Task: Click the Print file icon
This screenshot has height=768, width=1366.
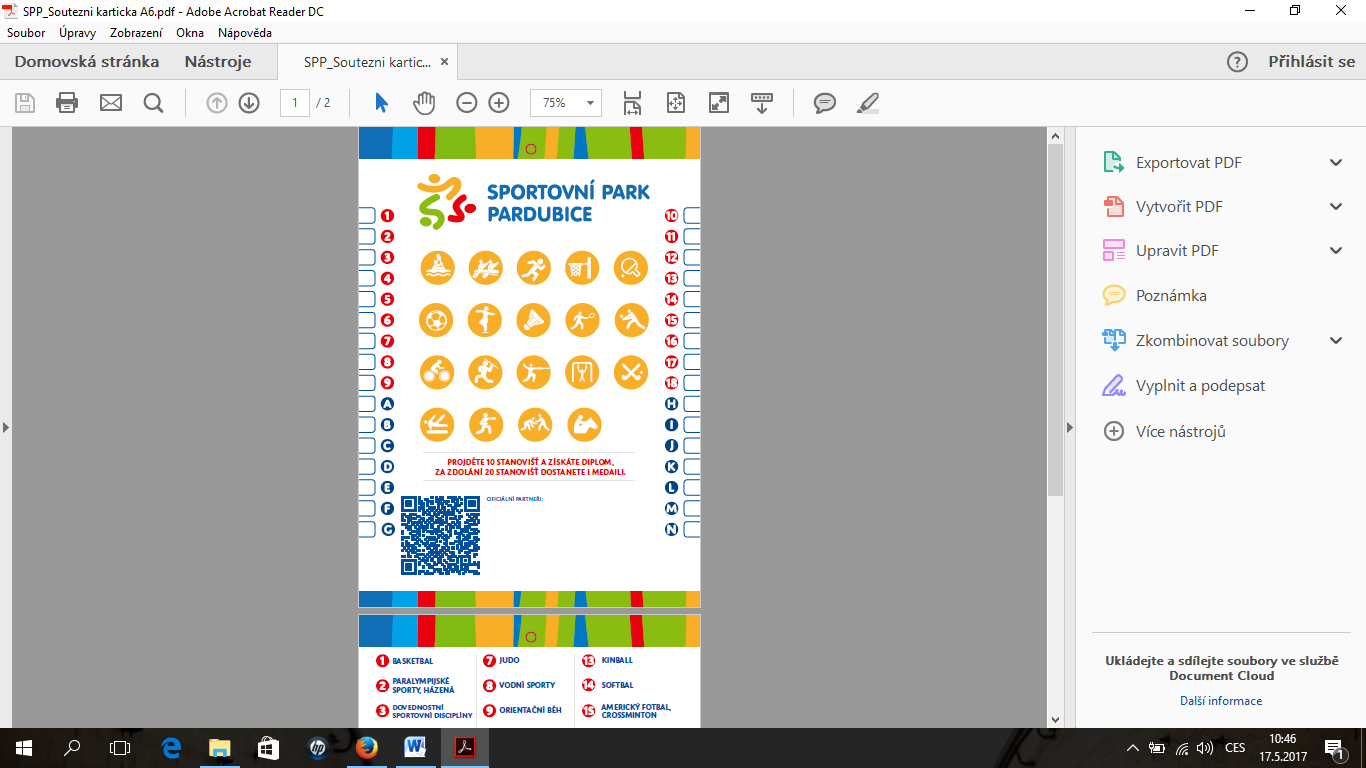Action: (67, 102)
